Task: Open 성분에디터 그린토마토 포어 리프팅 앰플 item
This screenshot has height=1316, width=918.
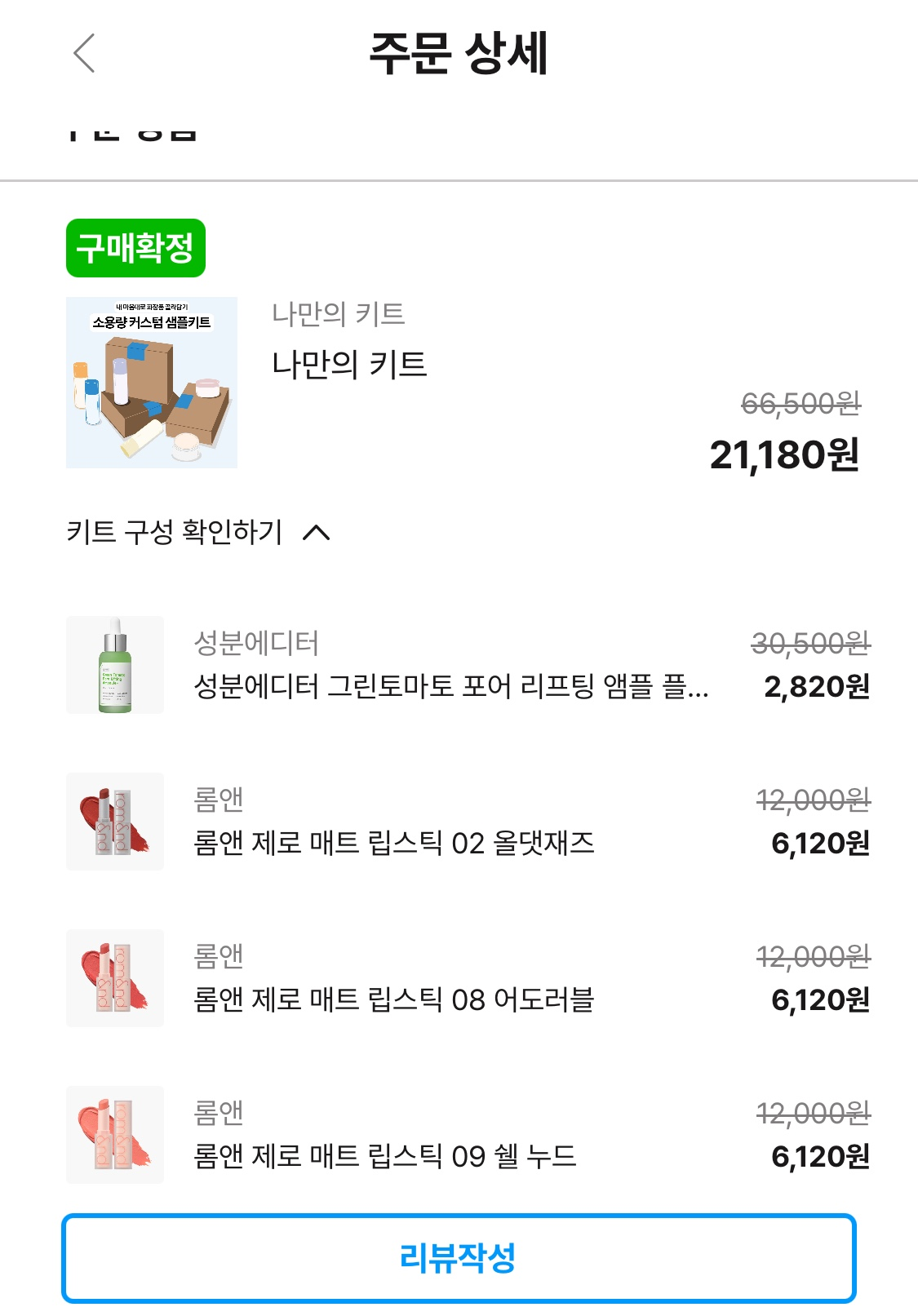Action: [450, 686]
